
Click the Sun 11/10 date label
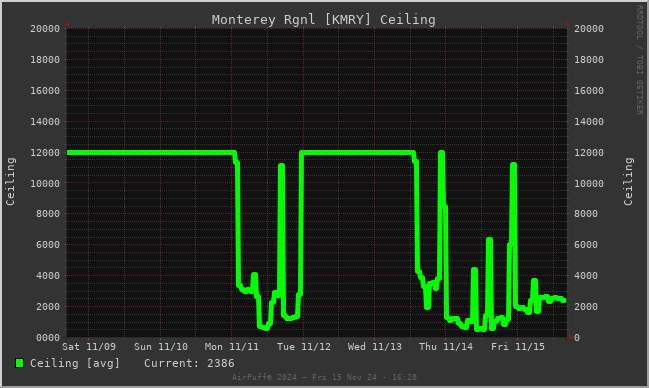point(161,347)
